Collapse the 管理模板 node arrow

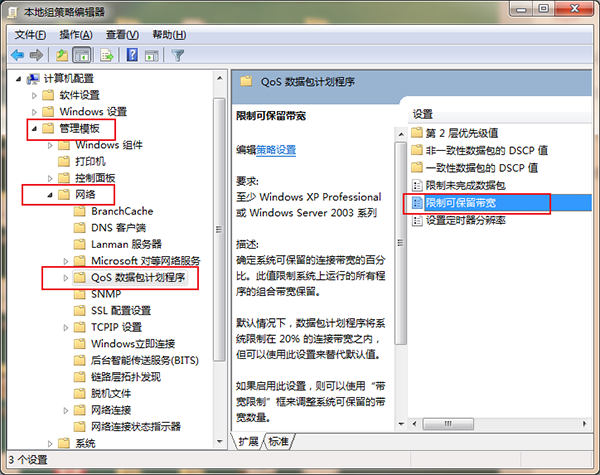pos(34,129)
